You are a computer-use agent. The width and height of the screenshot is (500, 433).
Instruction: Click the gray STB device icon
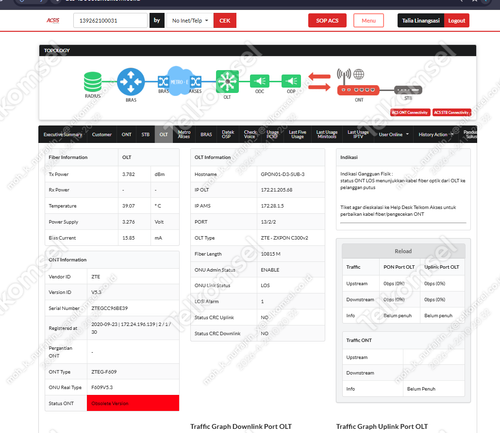[x=408, y=90]
